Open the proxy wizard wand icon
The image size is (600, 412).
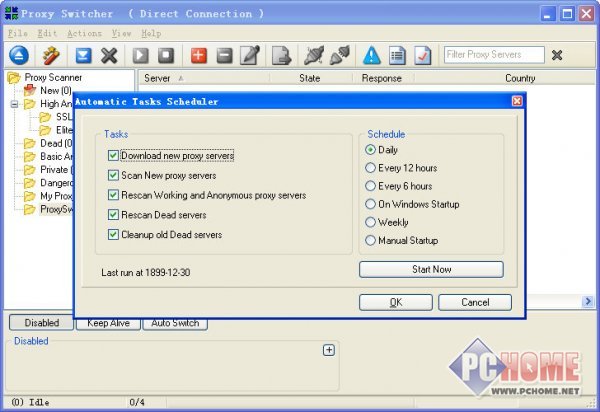(51, 55)
